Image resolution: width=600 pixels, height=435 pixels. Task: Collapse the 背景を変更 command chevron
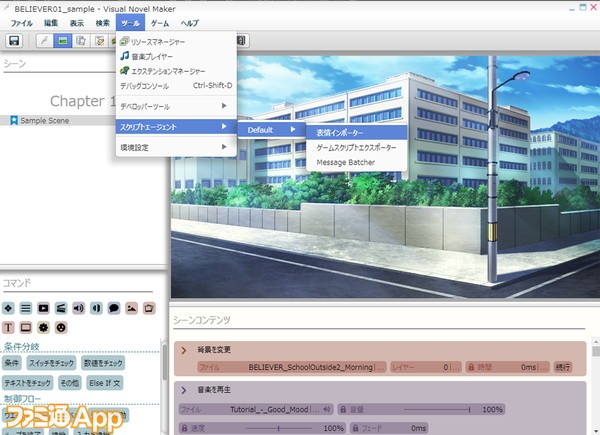(x=184, y=350)
